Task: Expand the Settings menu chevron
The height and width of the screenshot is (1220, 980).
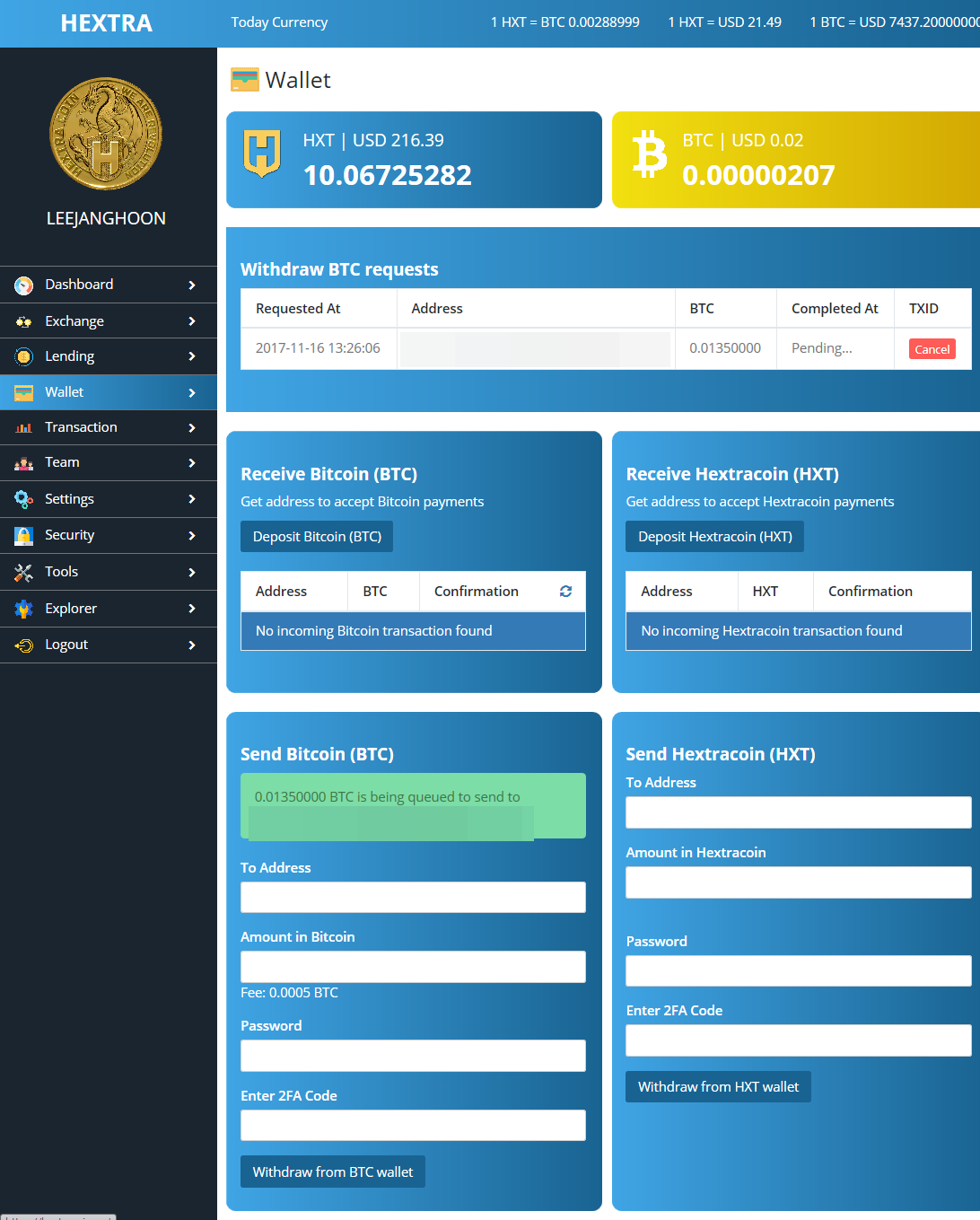Action: pyautogui.click(x=192, y=499)
